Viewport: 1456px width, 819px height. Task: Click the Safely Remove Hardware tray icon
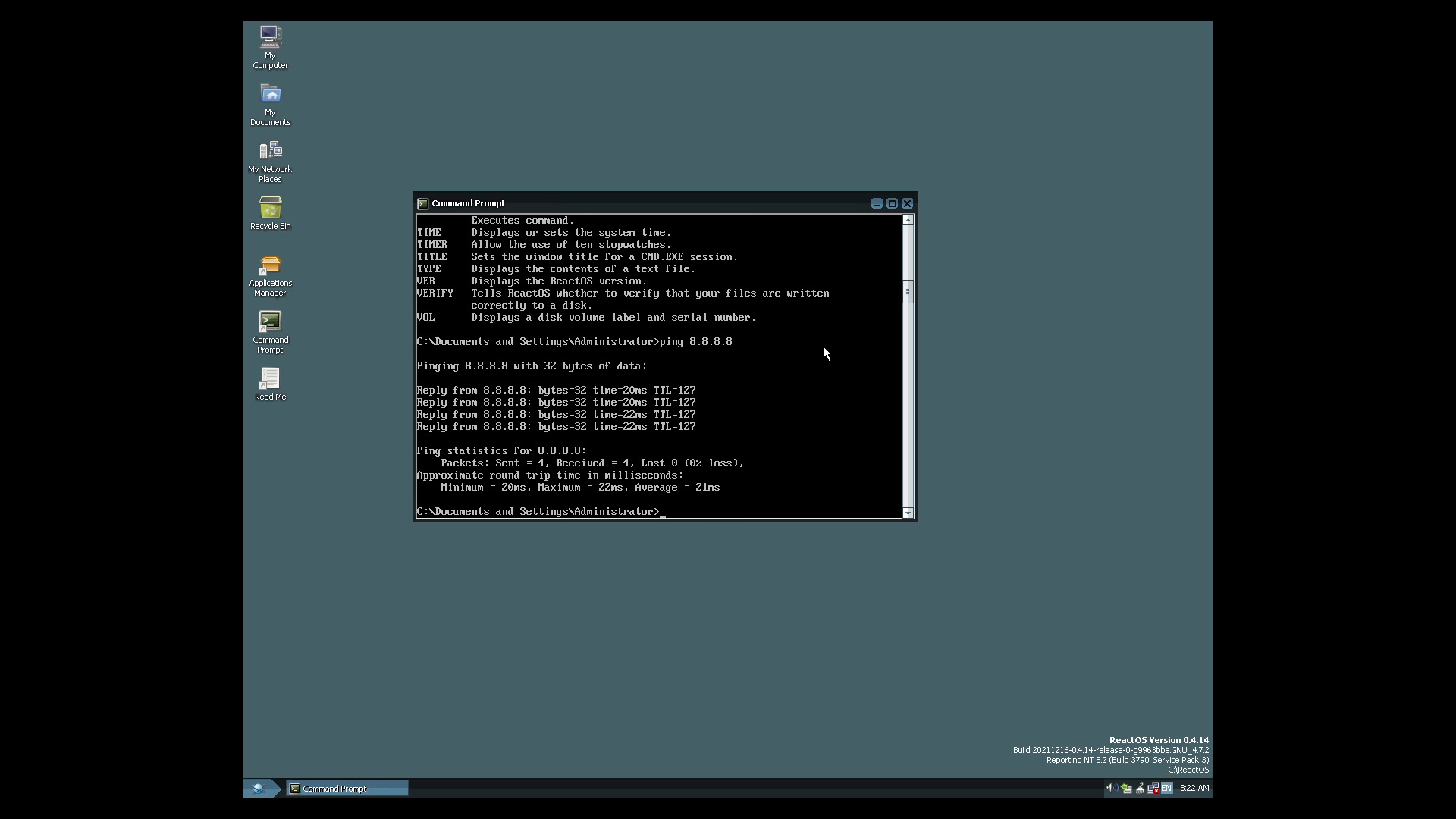point(1126,788)
